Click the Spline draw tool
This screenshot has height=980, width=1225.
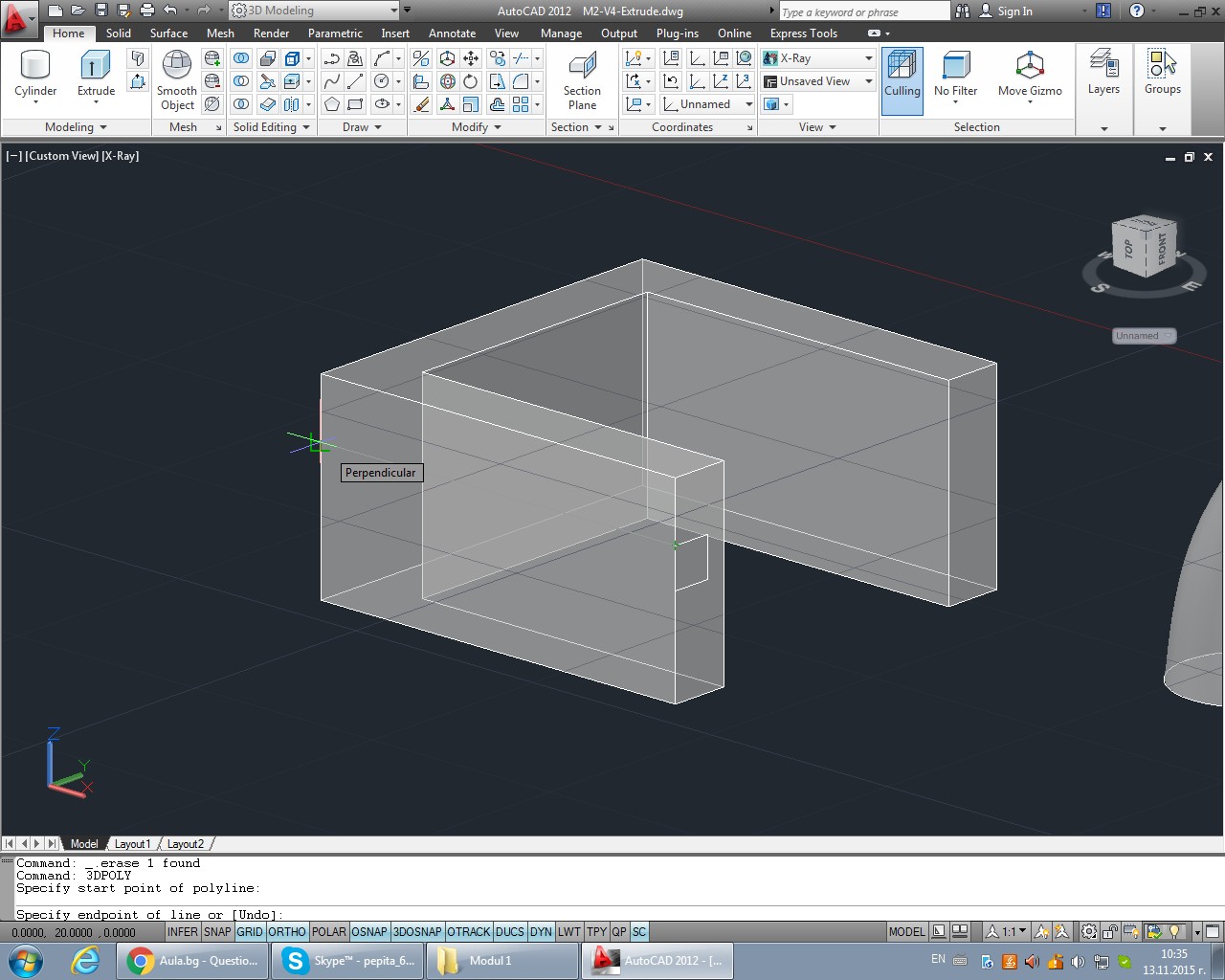pyautogui.click(x=332, y=81)
